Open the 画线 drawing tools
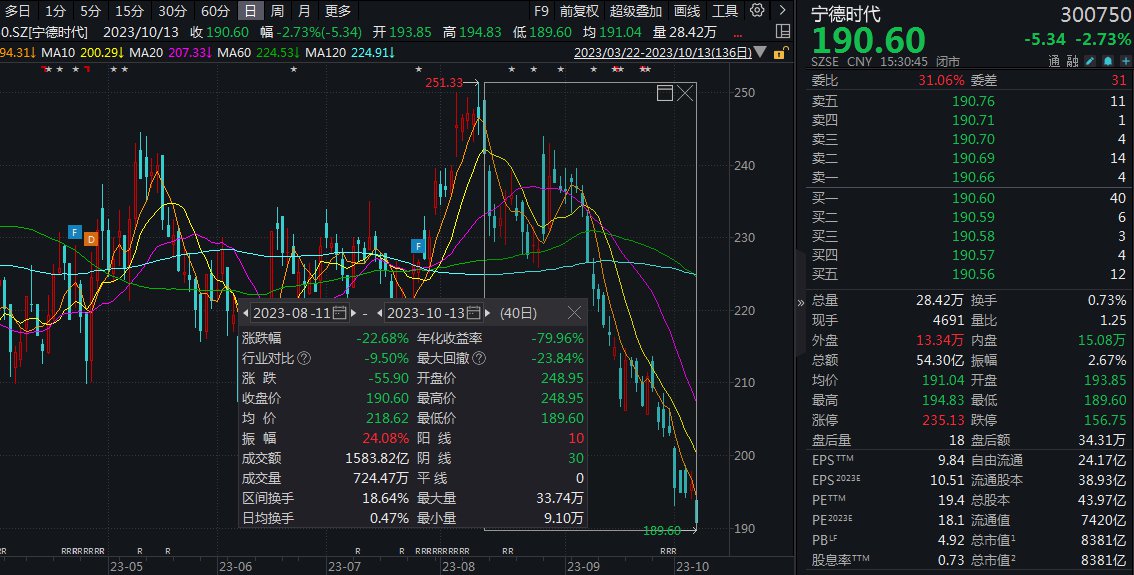The image size is (1134, 575). coord(687,11)
